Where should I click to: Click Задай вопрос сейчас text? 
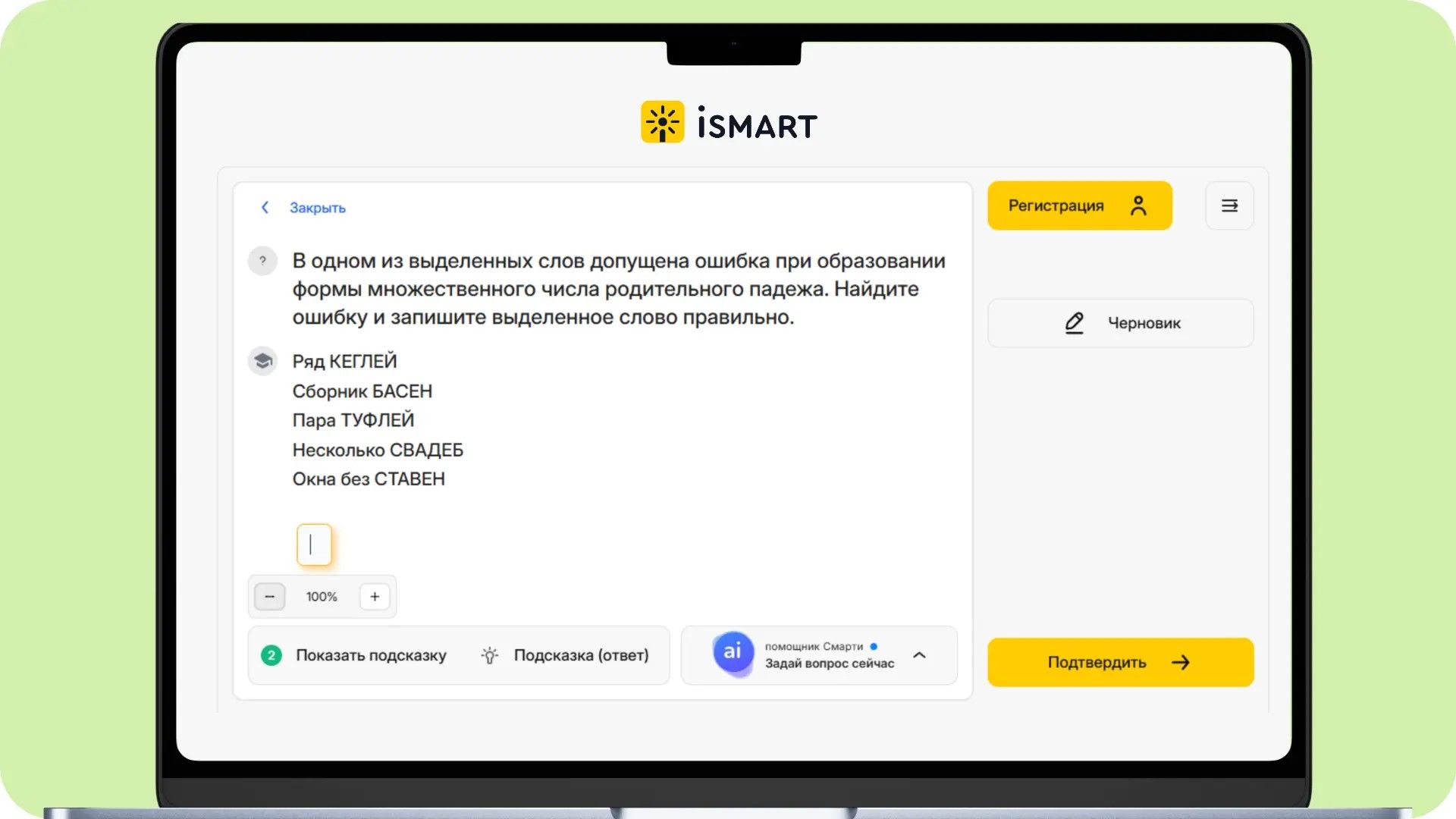829,664
